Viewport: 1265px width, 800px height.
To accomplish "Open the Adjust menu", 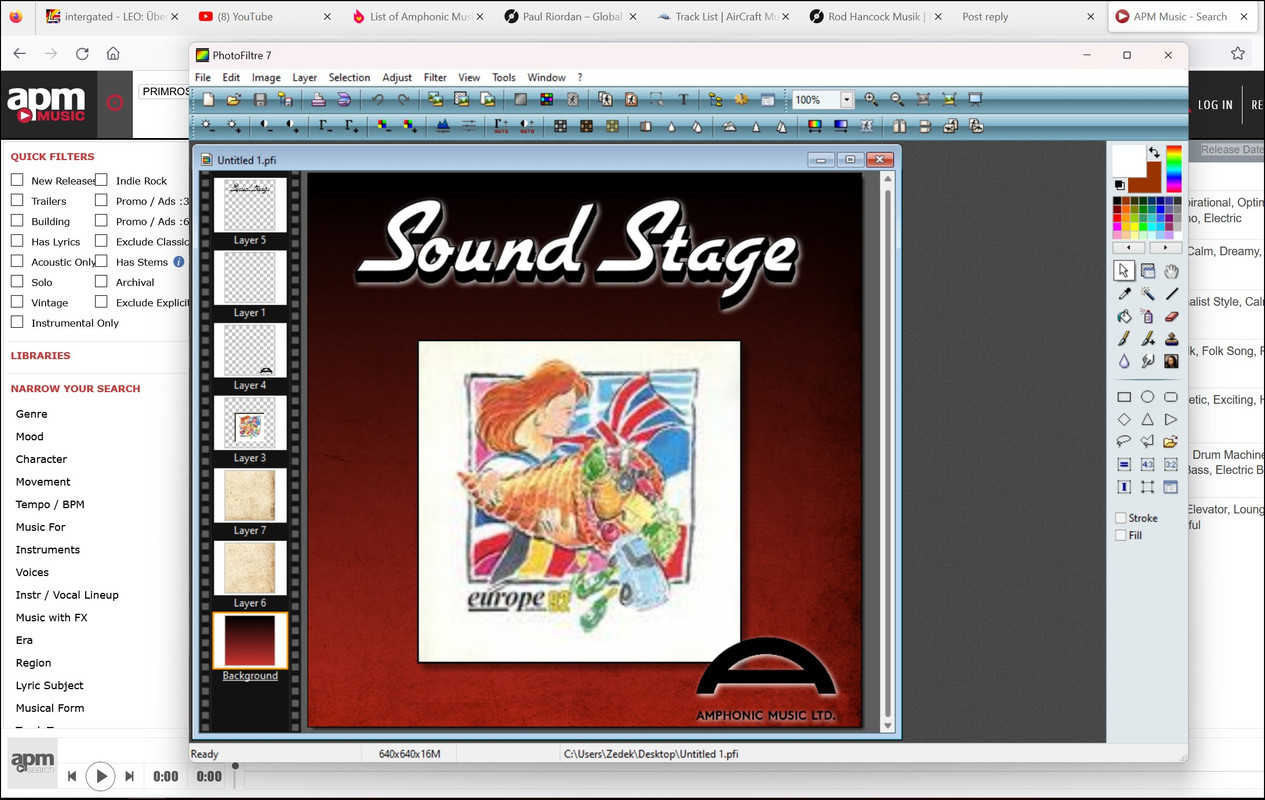I will (x=397, y=77).
